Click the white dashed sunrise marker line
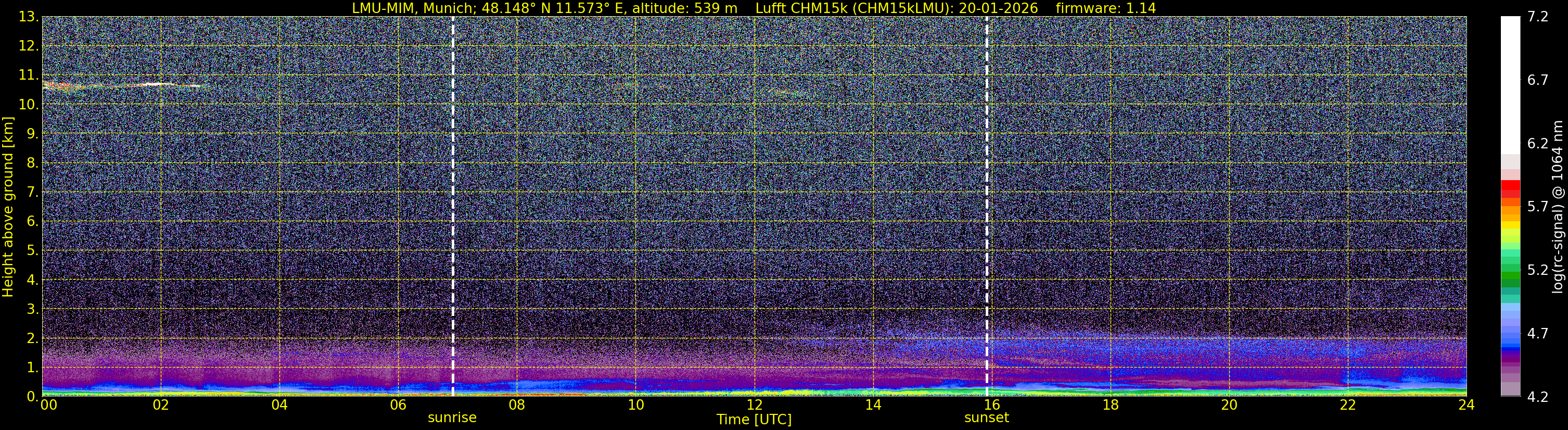Screen dimensions: 1568x430 tap(453, 207)
